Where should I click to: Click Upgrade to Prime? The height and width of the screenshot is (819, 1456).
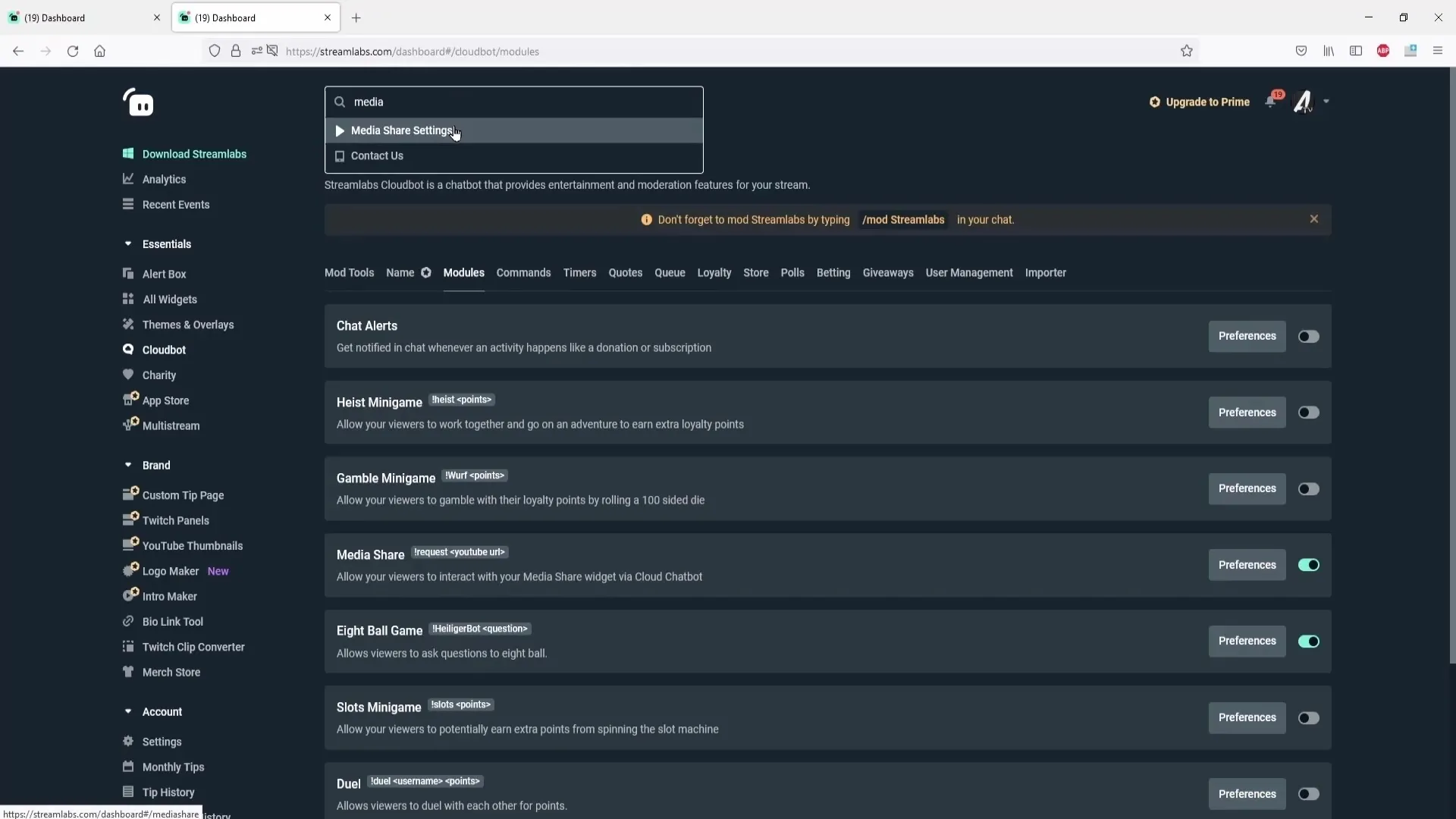click(x=1199, y=102)
